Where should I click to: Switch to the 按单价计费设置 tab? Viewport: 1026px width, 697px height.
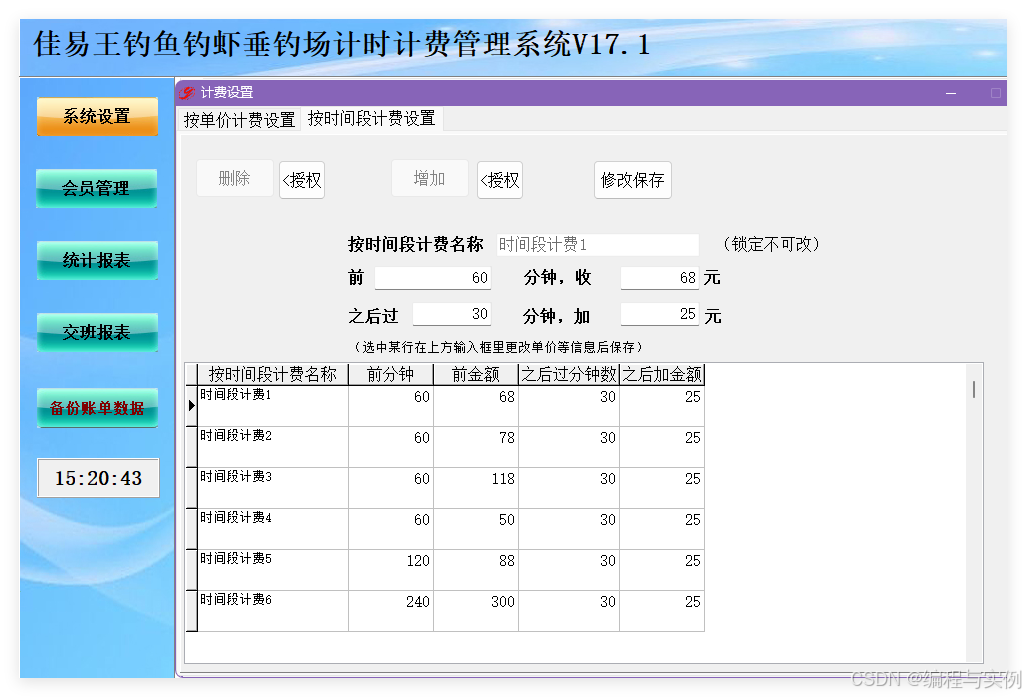click(x=239, y=120)
